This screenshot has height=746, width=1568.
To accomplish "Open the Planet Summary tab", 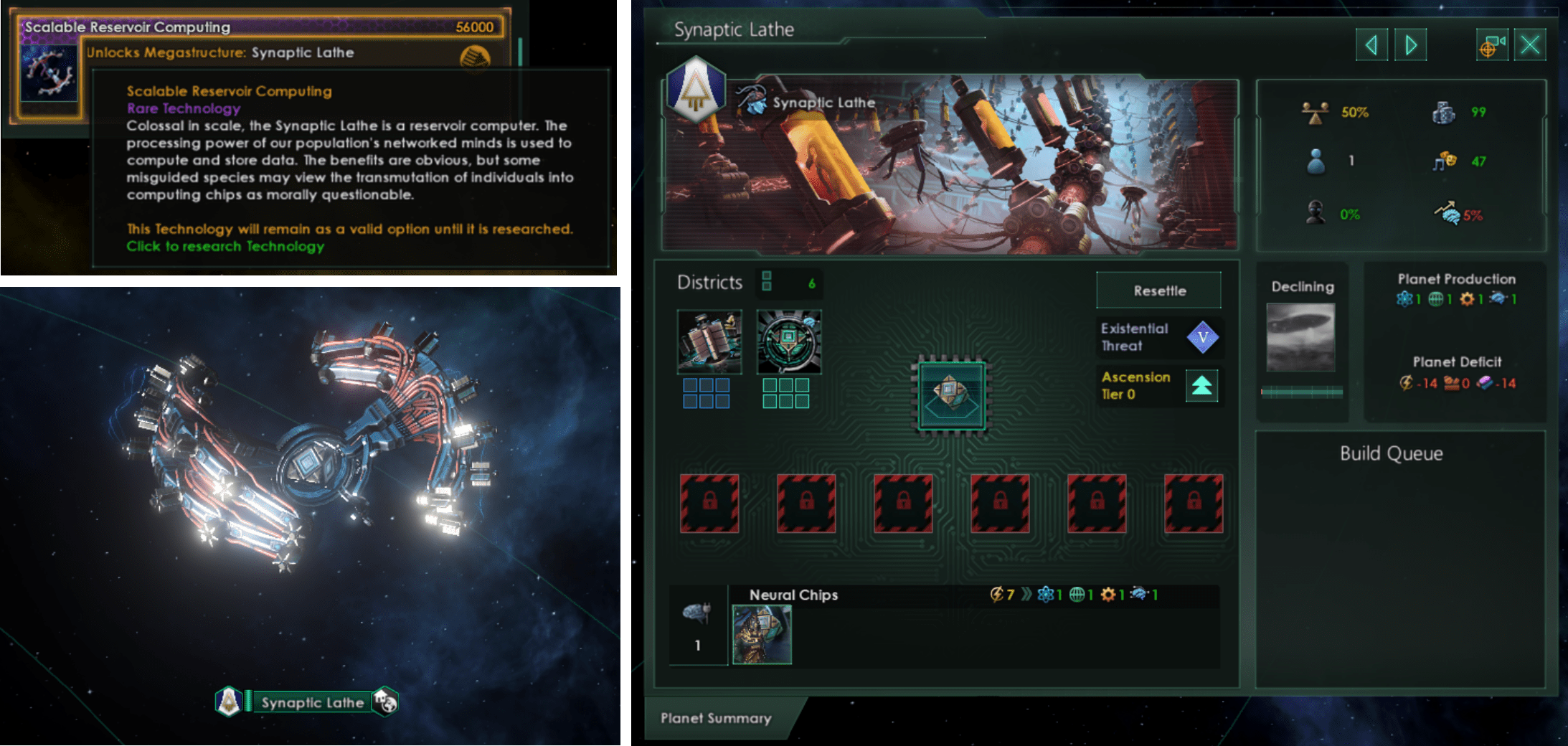I will (x=716, y=718).
